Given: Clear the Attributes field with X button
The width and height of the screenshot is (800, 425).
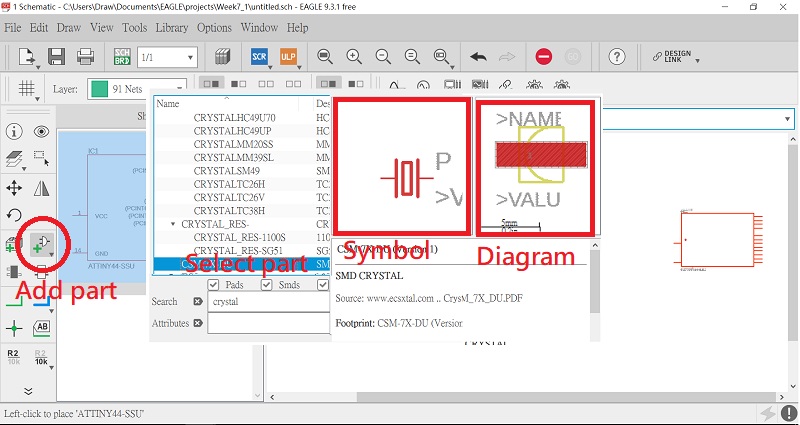Looking at the screenshot, I should (x=198, y=323).
